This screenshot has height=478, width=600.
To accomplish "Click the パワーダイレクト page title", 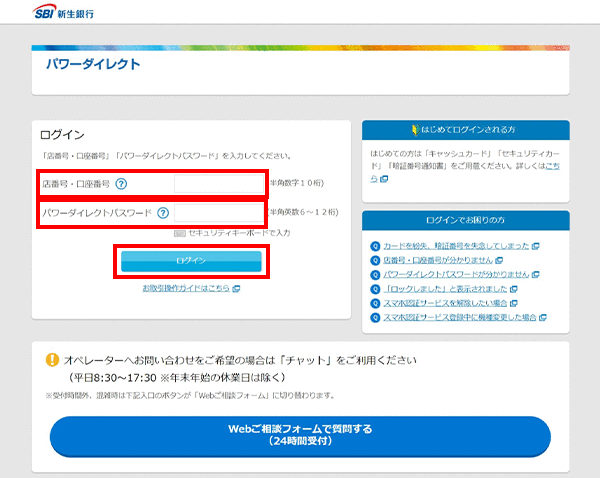I will pyautogui.click(x=93, y=64).
